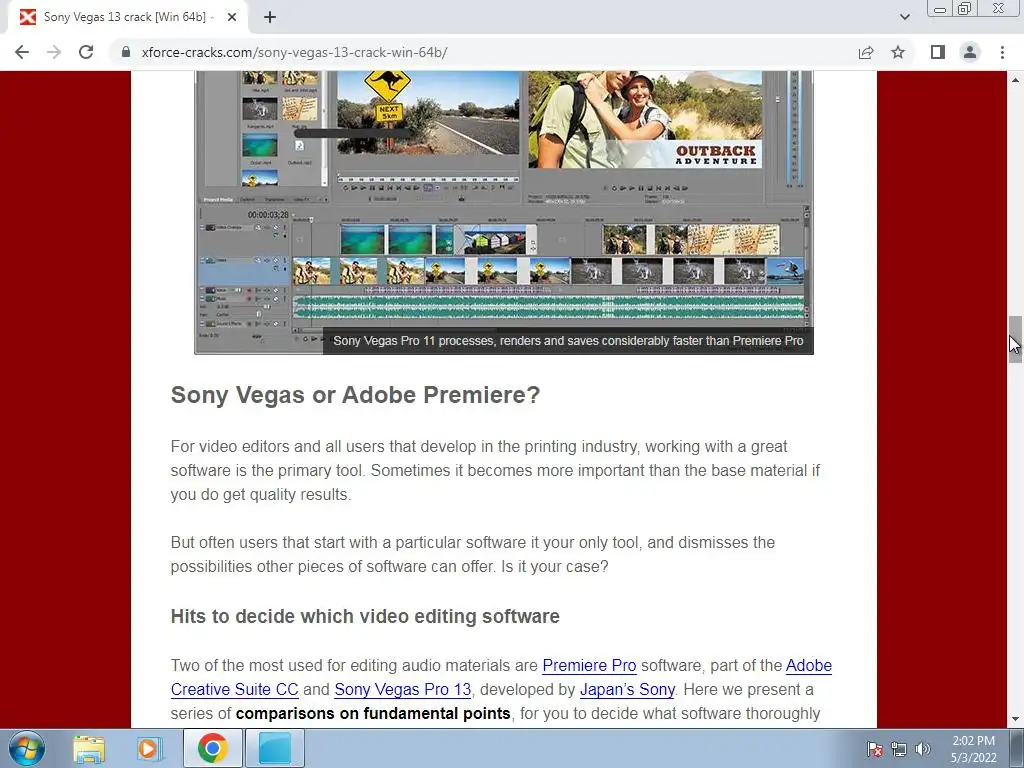Click the scrollbar up arrow

click(1015, 80)
